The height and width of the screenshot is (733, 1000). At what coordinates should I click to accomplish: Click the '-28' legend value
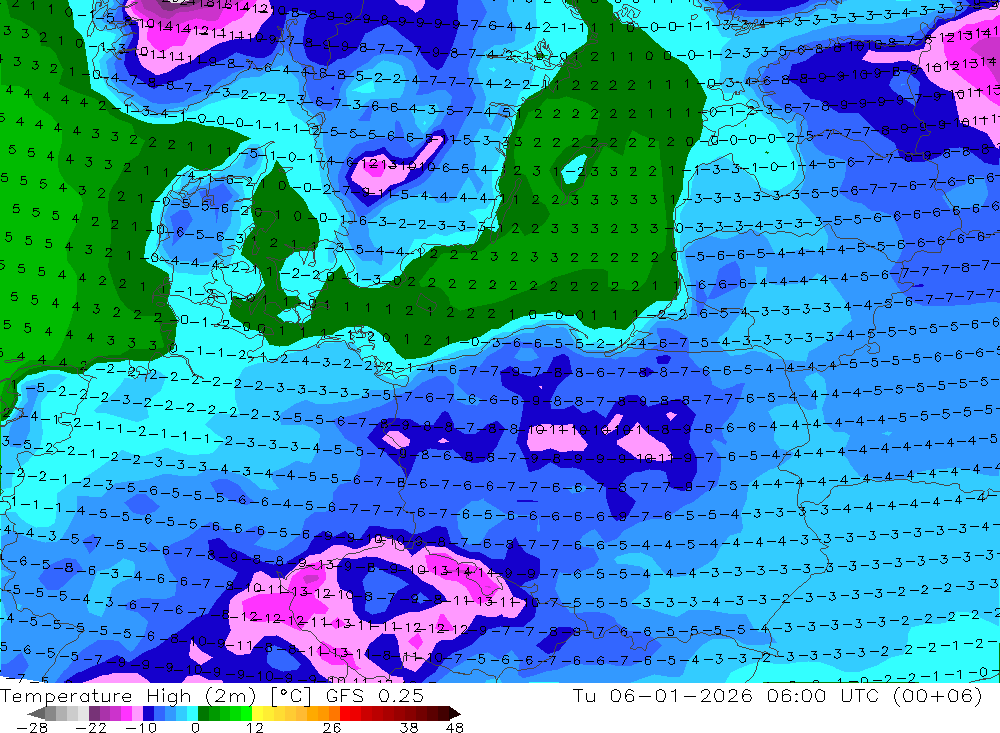[32, 727]
